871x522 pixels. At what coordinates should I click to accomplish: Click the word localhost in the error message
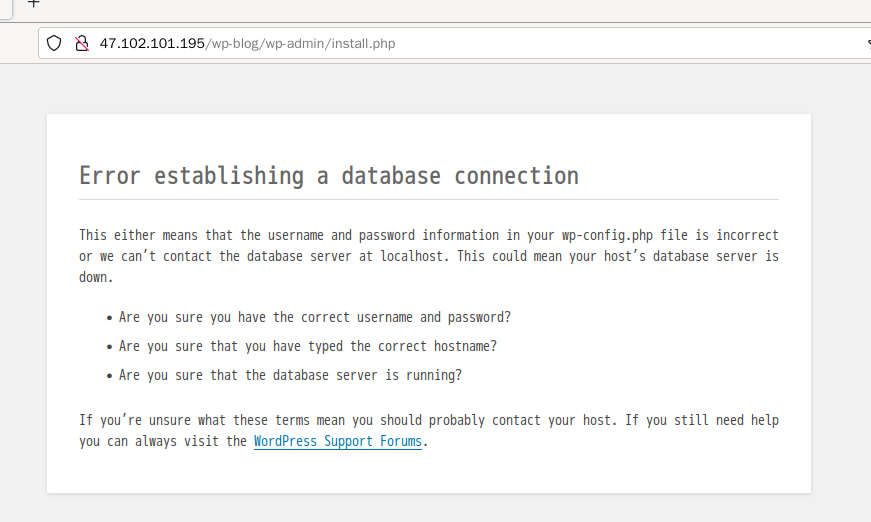tap(412, 257)
